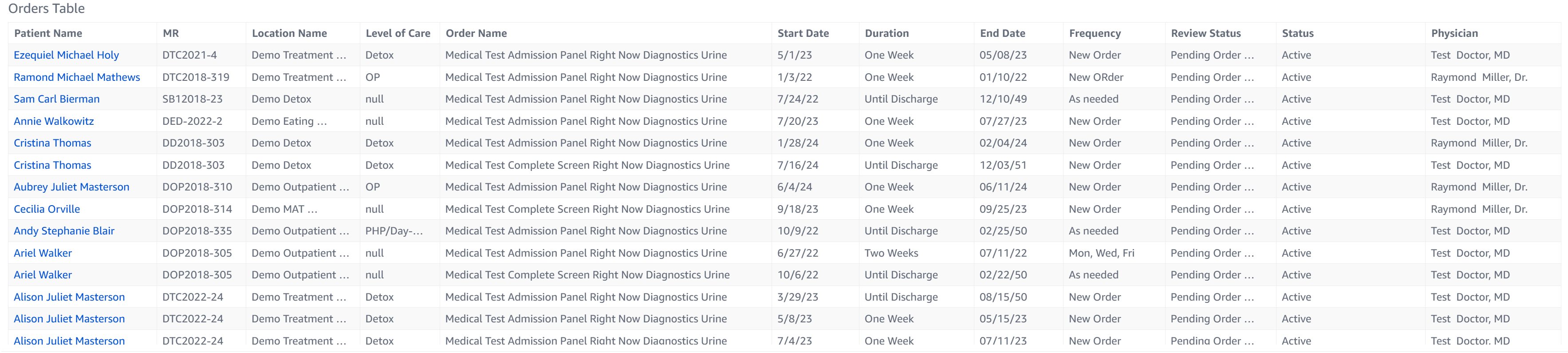The width and height of the screenshot is (1568, 353).
Task: Open Annie Walkowitz patient link
Action: coord(54,121)
